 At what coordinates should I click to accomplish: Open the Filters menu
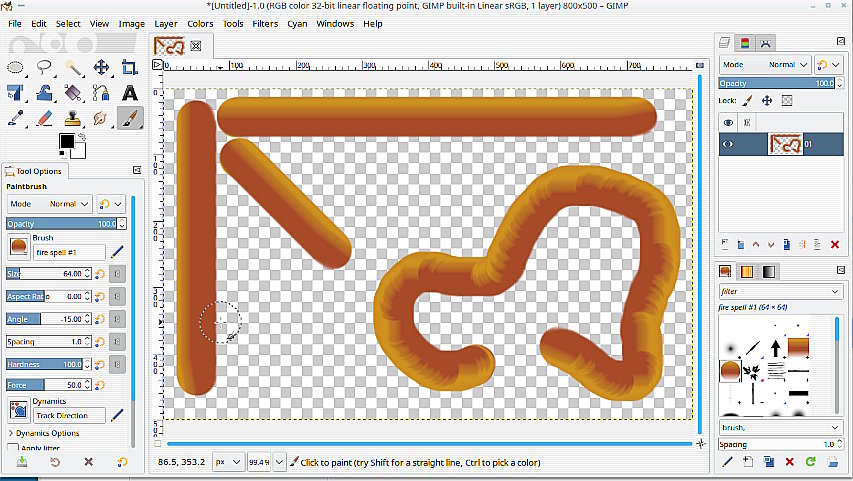265,24
